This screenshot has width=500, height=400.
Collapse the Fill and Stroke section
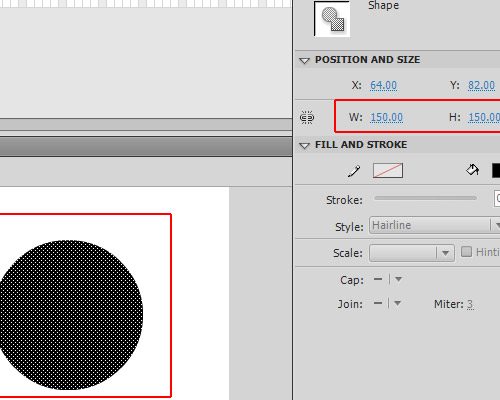(x=304, y=146)
